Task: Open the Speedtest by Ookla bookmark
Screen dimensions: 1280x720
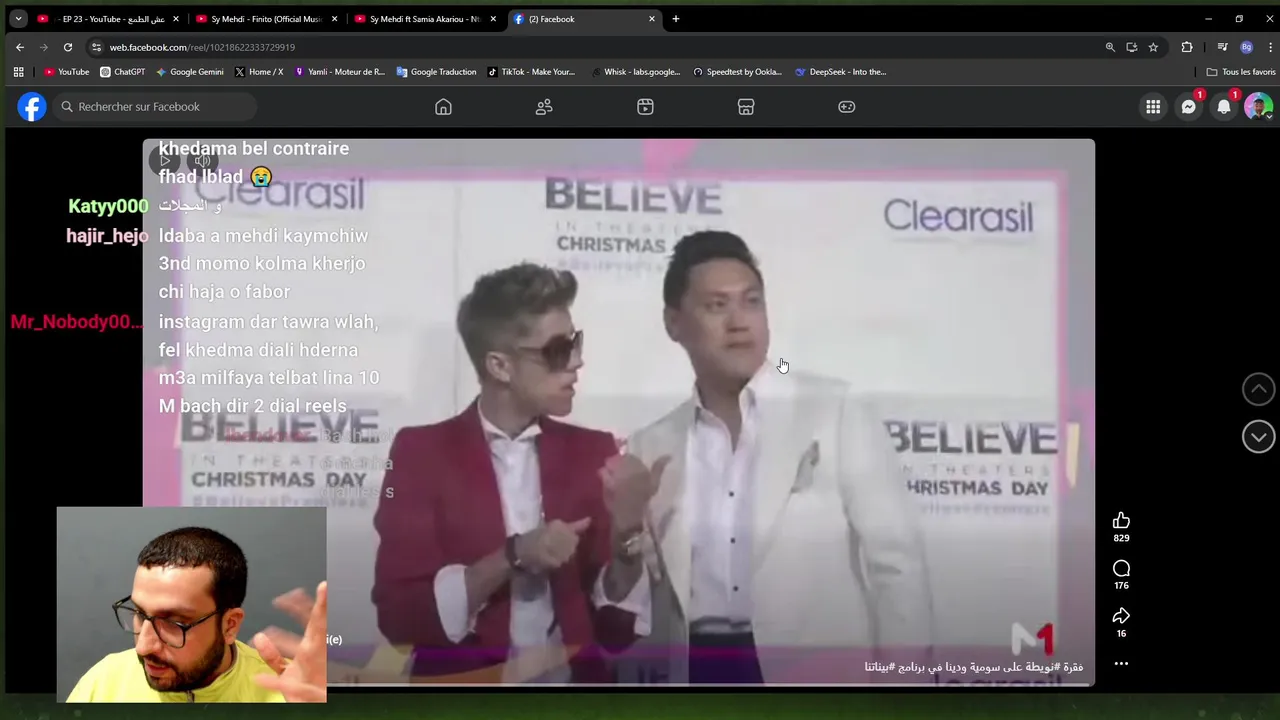Action: click(x=738, y=72)
